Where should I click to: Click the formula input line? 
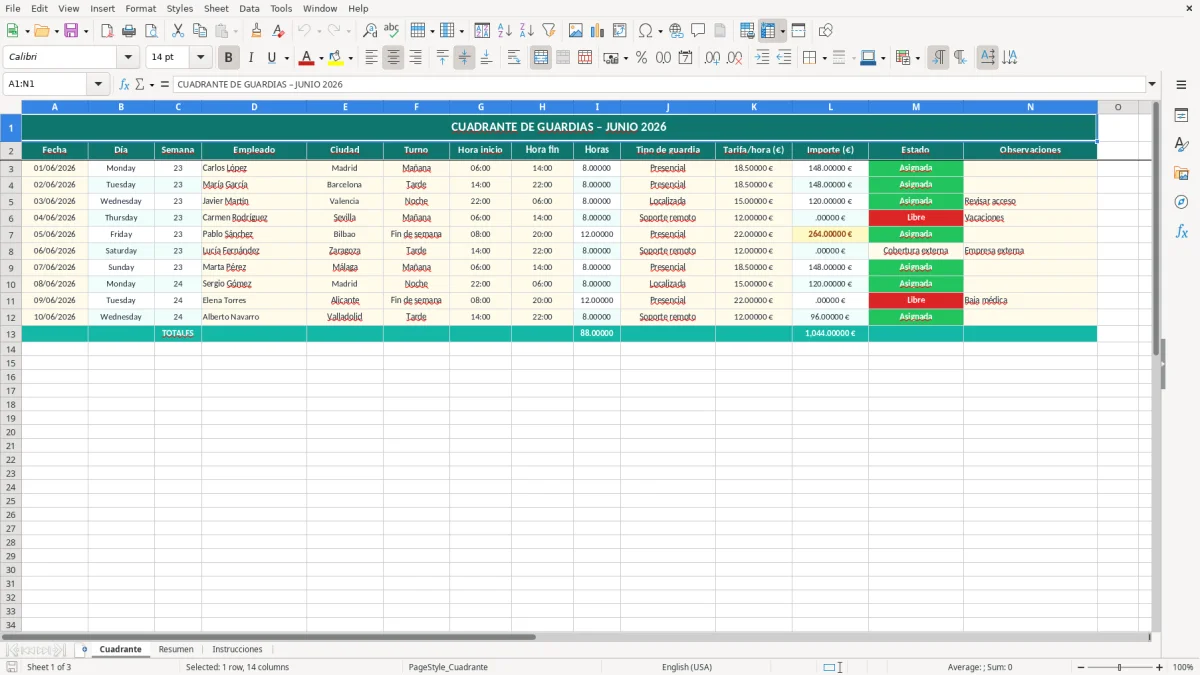tap(659, 84)
